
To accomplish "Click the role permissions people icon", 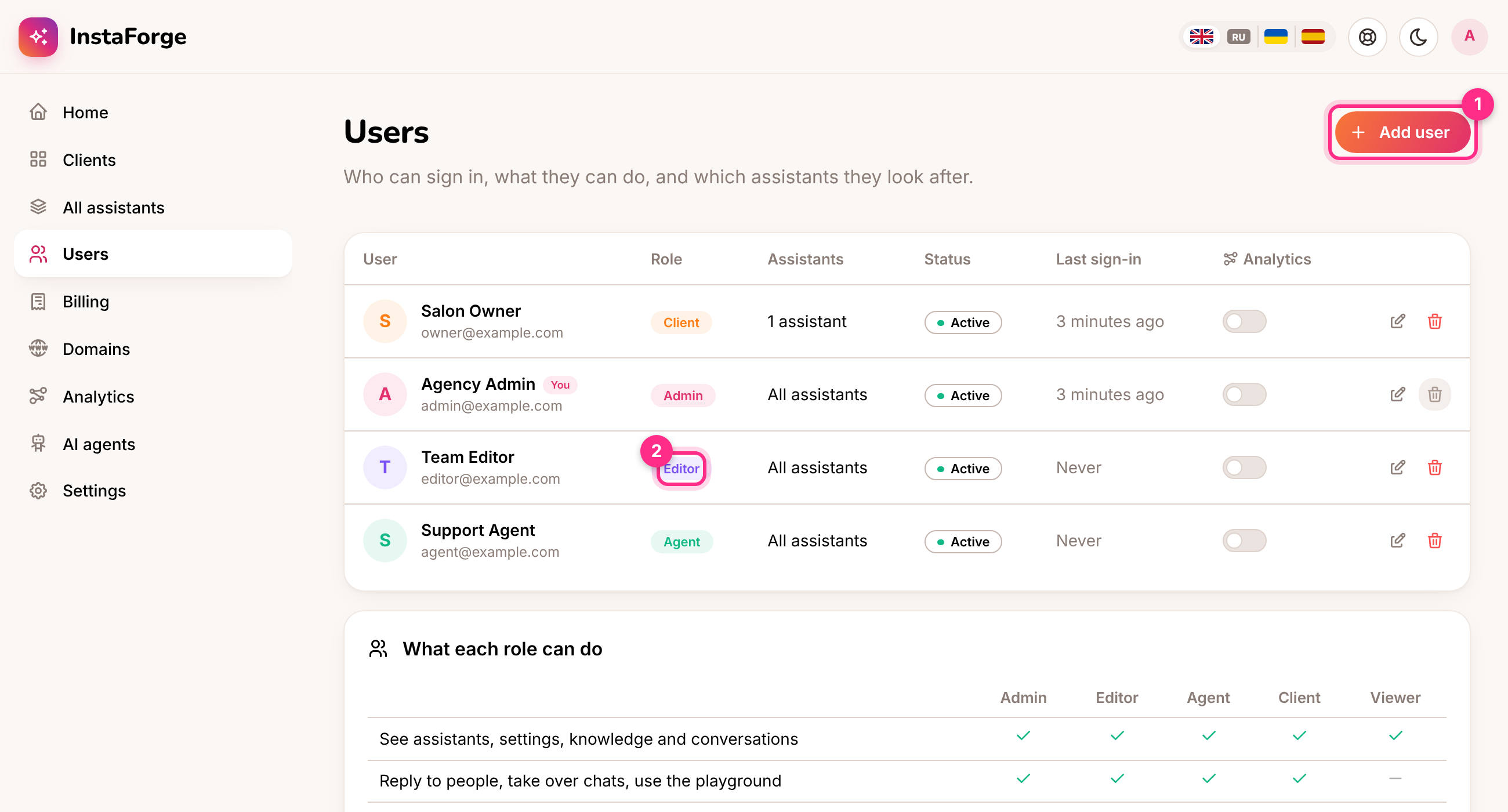I will tap(378, 649).
